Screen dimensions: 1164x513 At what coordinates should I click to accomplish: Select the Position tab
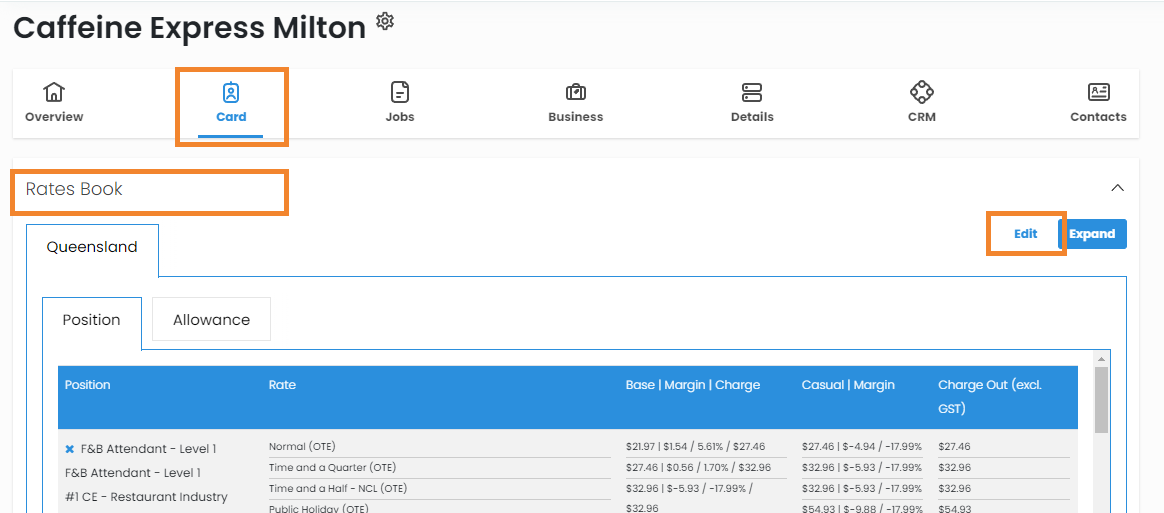[92, 320]
